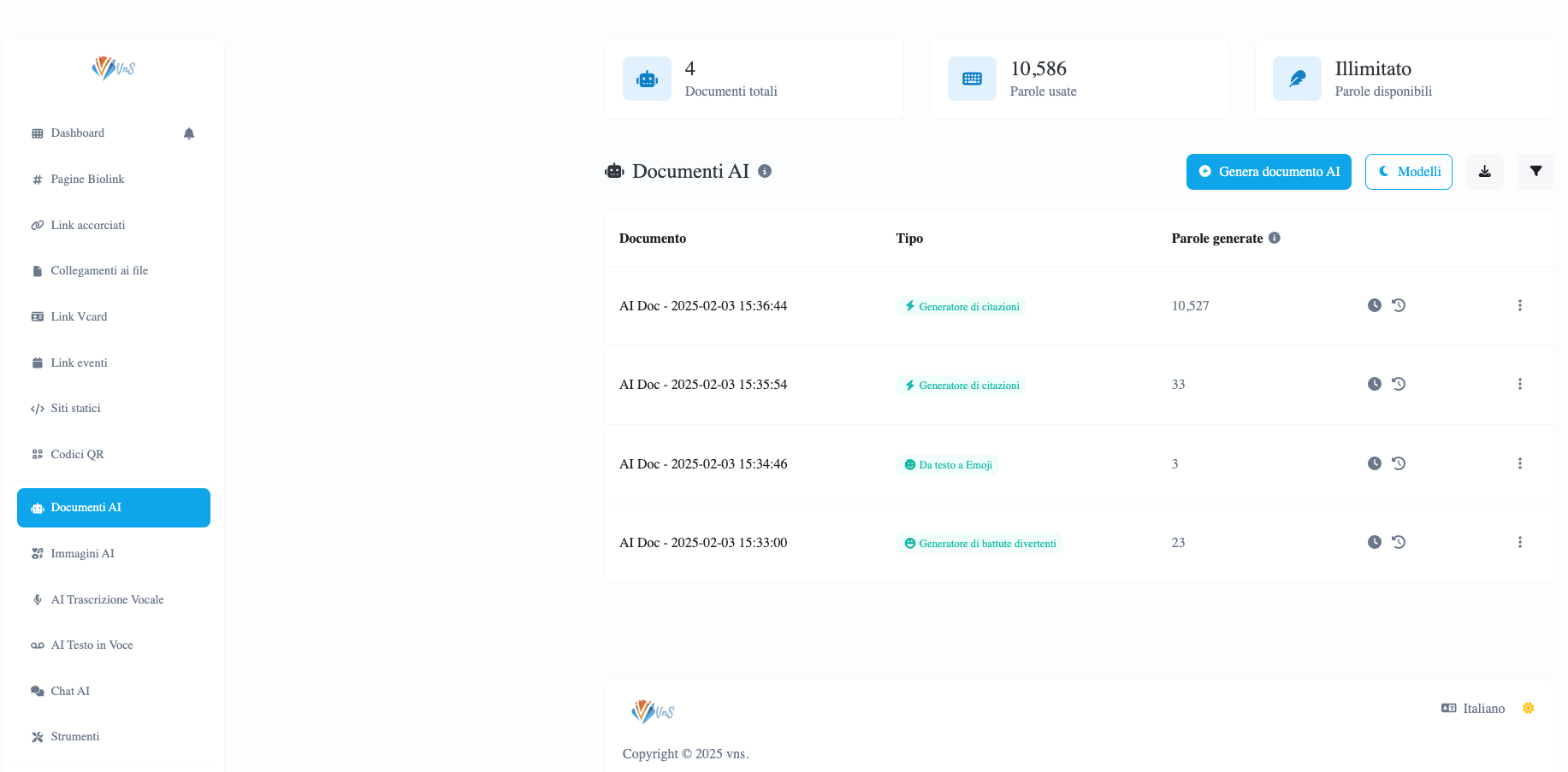Expand options menu for 15:33:00 document
1568x772 pixels.
(1519, 542)
